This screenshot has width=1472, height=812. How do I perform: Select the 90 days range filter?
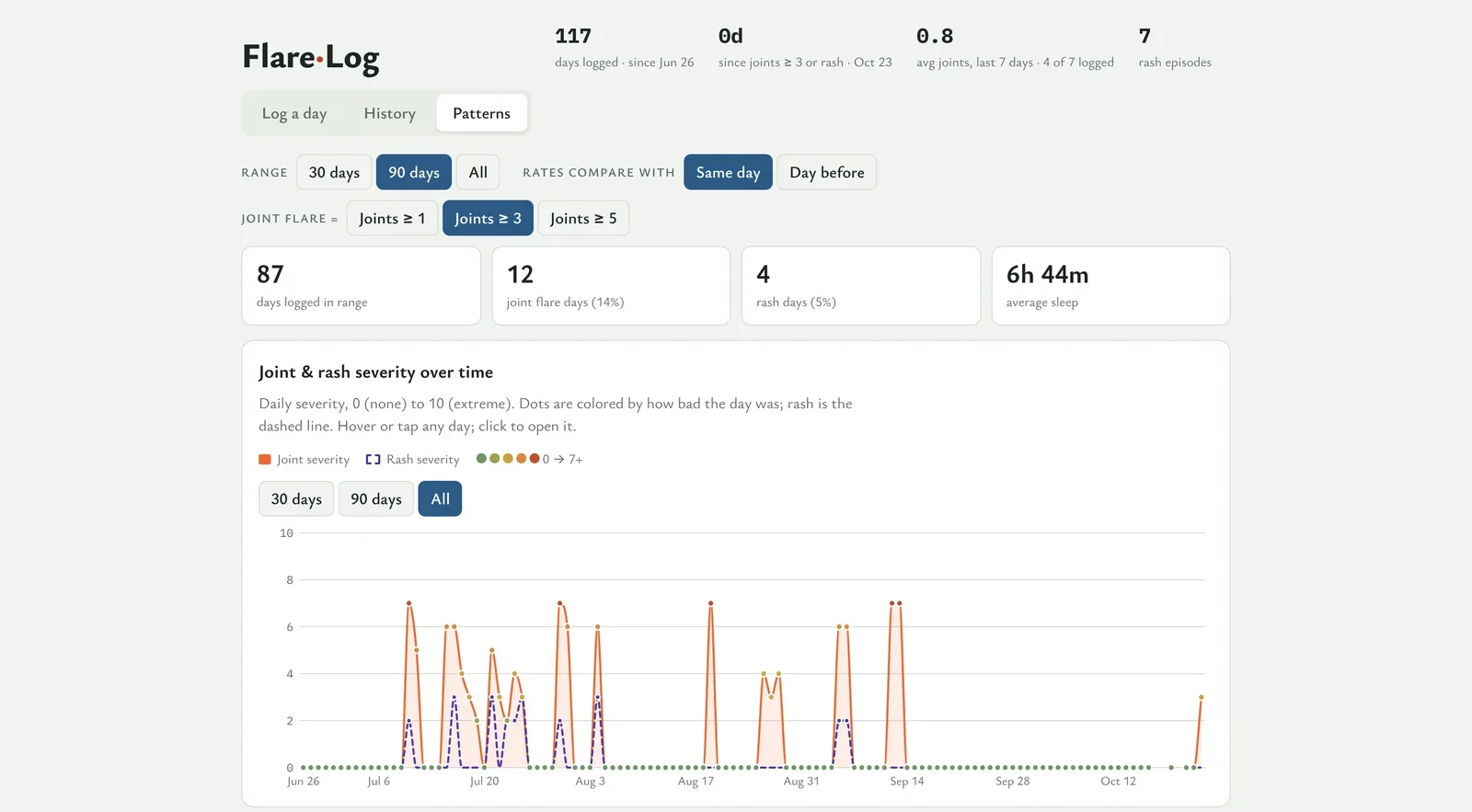[x=414, y=172]
